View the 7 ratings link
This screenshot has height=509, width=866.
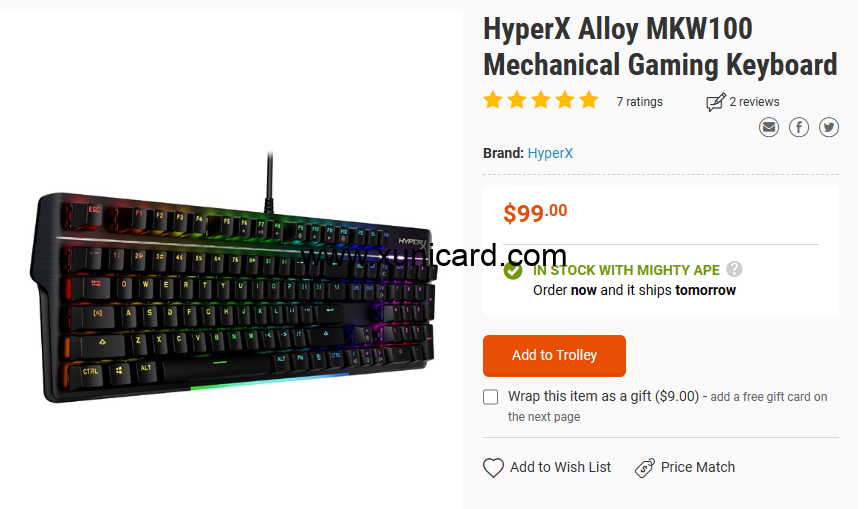click(639, 102)
